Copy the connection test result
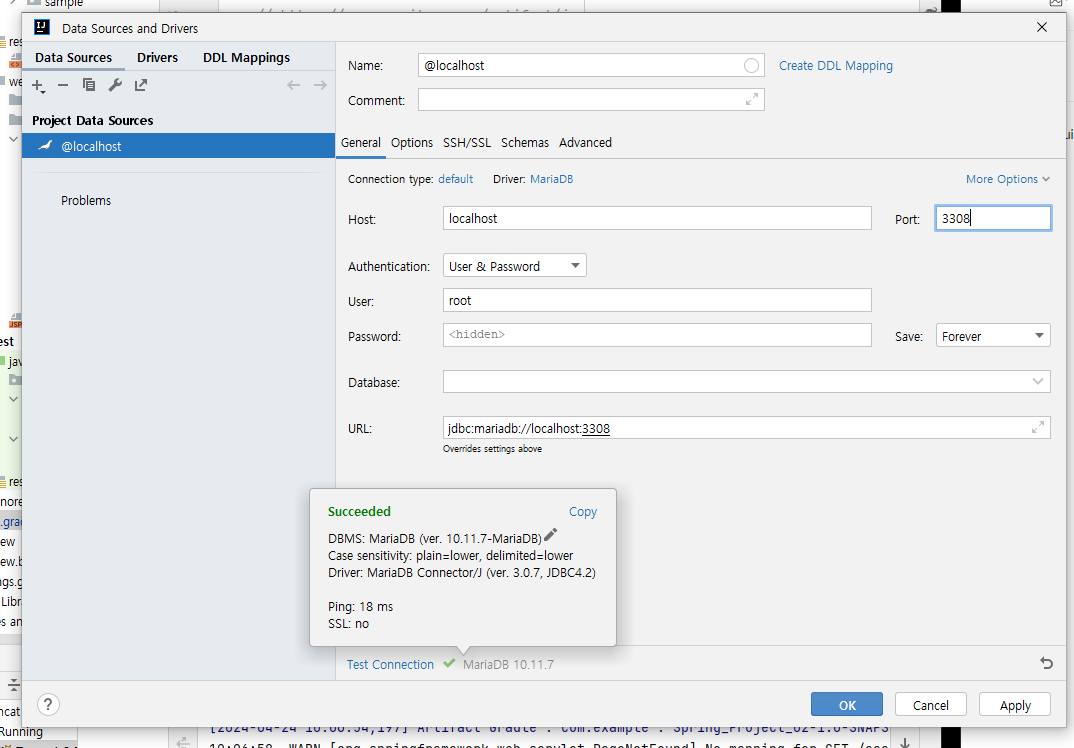 click(583, 512)
